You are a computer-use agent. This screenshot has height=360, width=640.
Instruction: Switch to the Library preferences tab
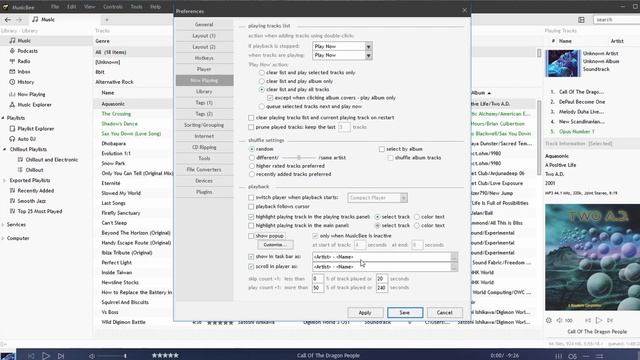(204, 91)
